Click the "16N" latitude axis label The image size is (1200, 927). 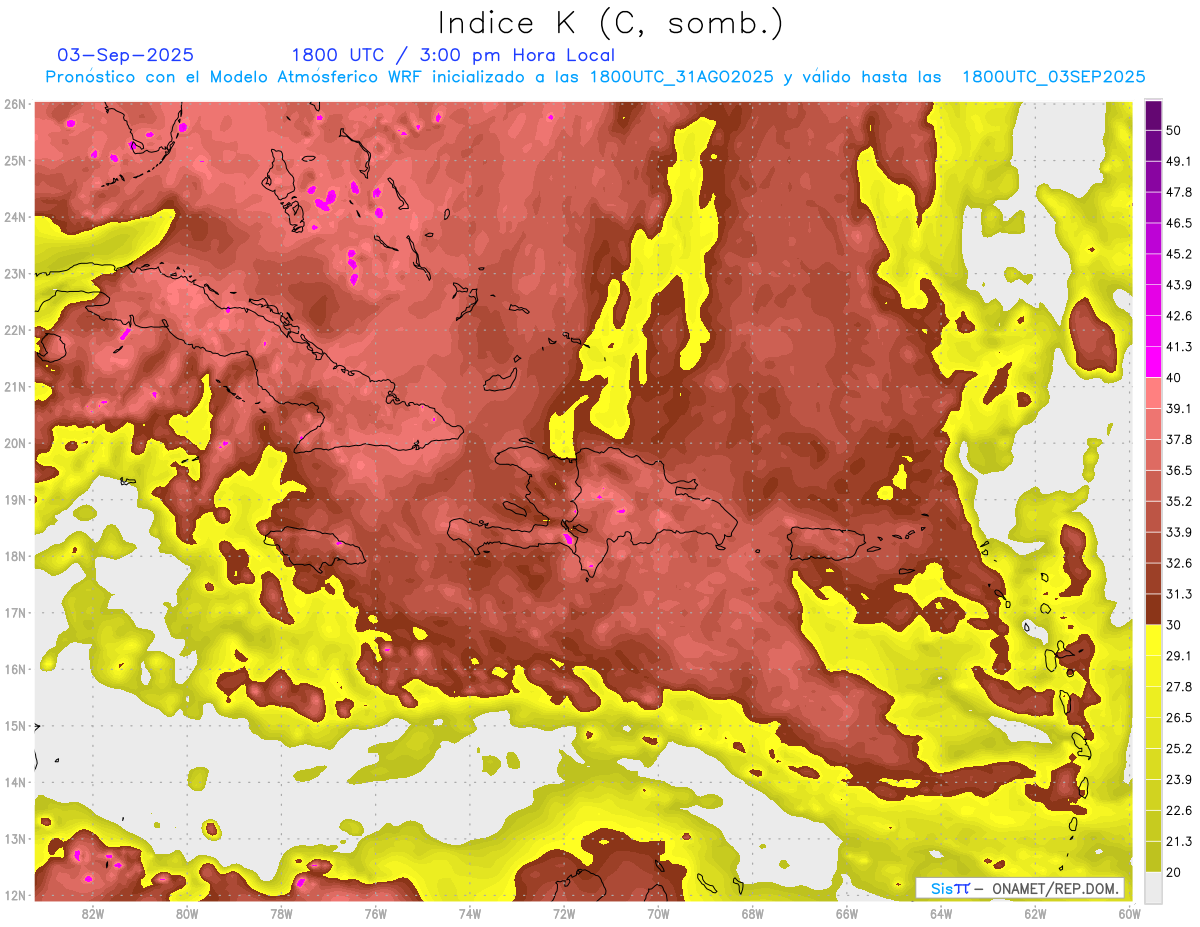point(15,669)
